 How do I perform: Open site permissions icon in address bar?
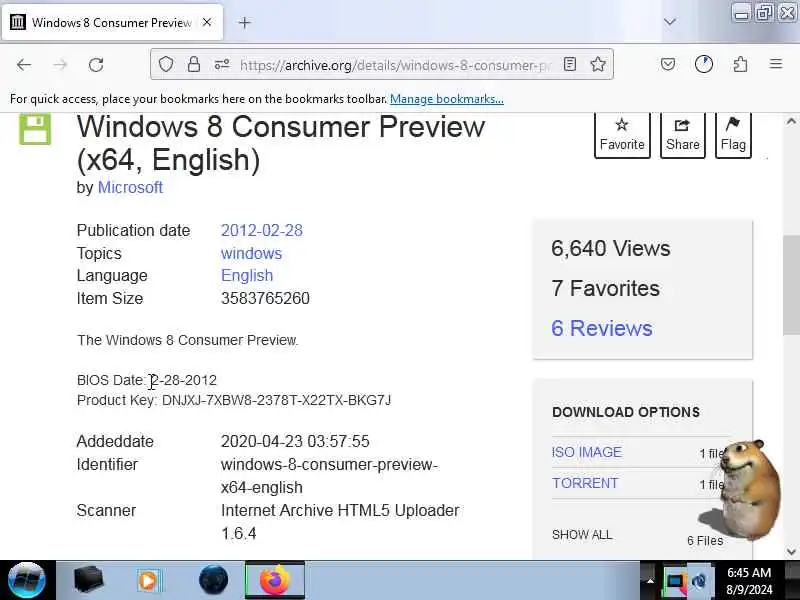221,64
